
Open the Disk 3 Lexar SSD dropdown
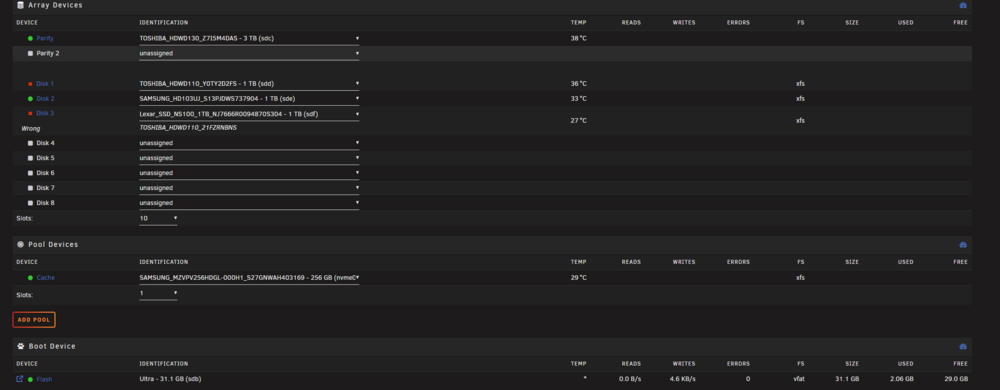tap(249, 114)
